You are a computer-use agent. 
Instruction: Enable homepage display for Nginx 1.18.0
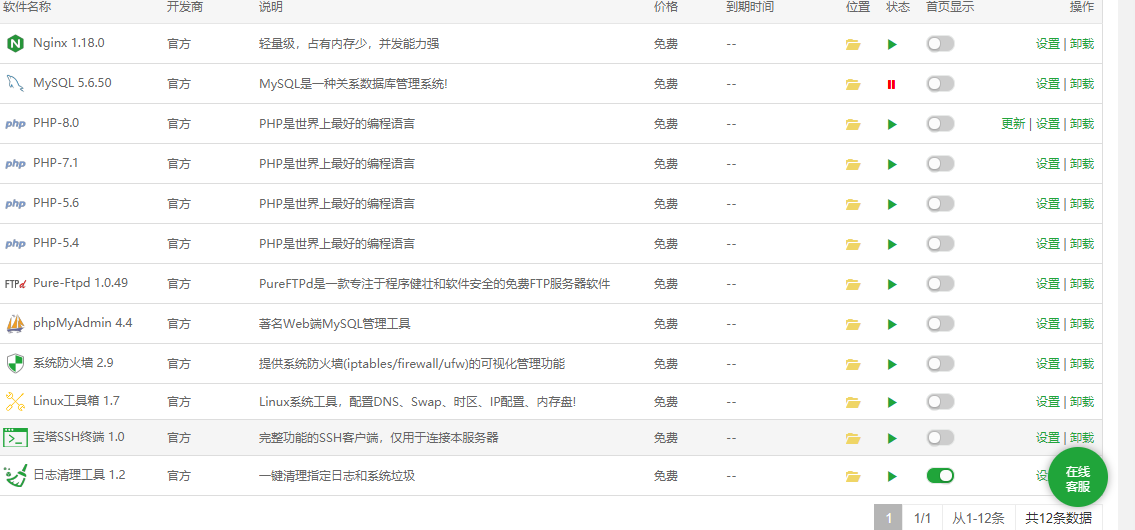pyautogui.click(x=940, y=44)
